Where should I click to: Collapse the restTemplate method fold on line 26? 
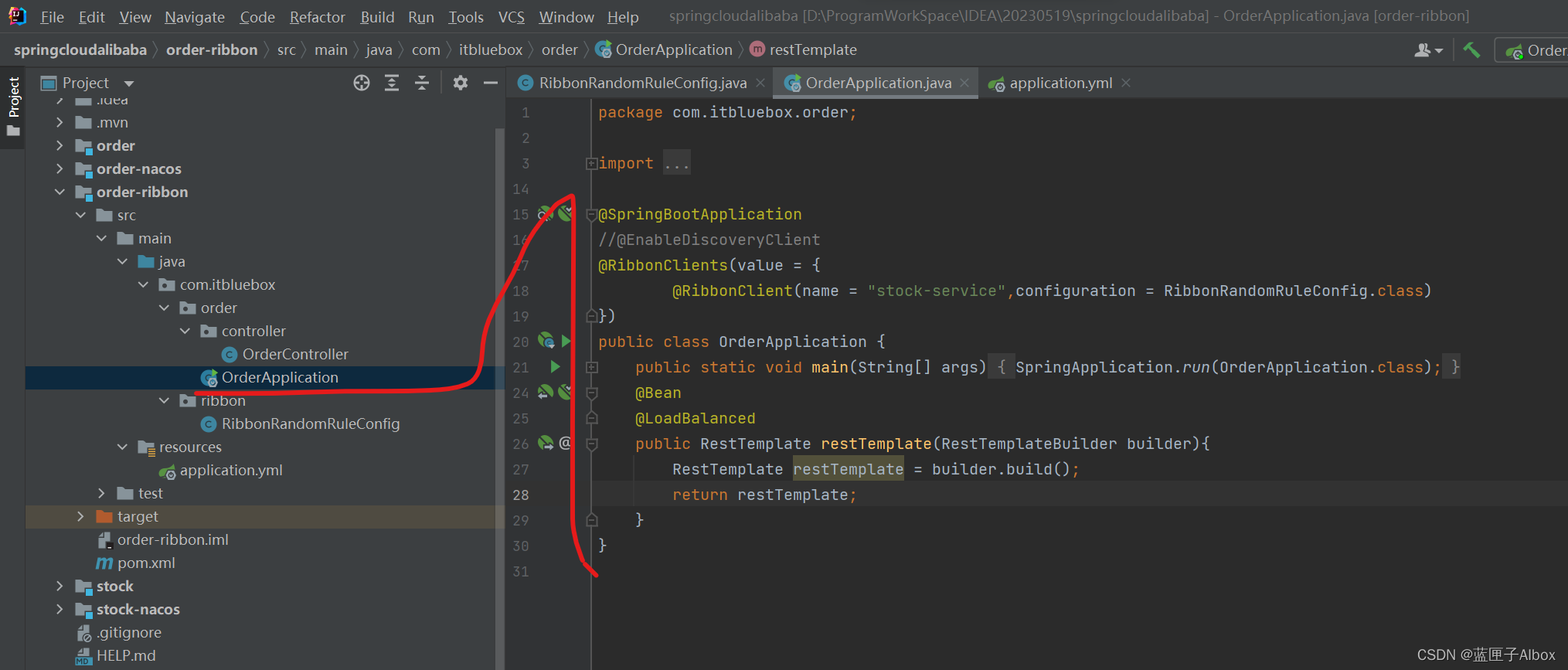[x=591, y=444]
